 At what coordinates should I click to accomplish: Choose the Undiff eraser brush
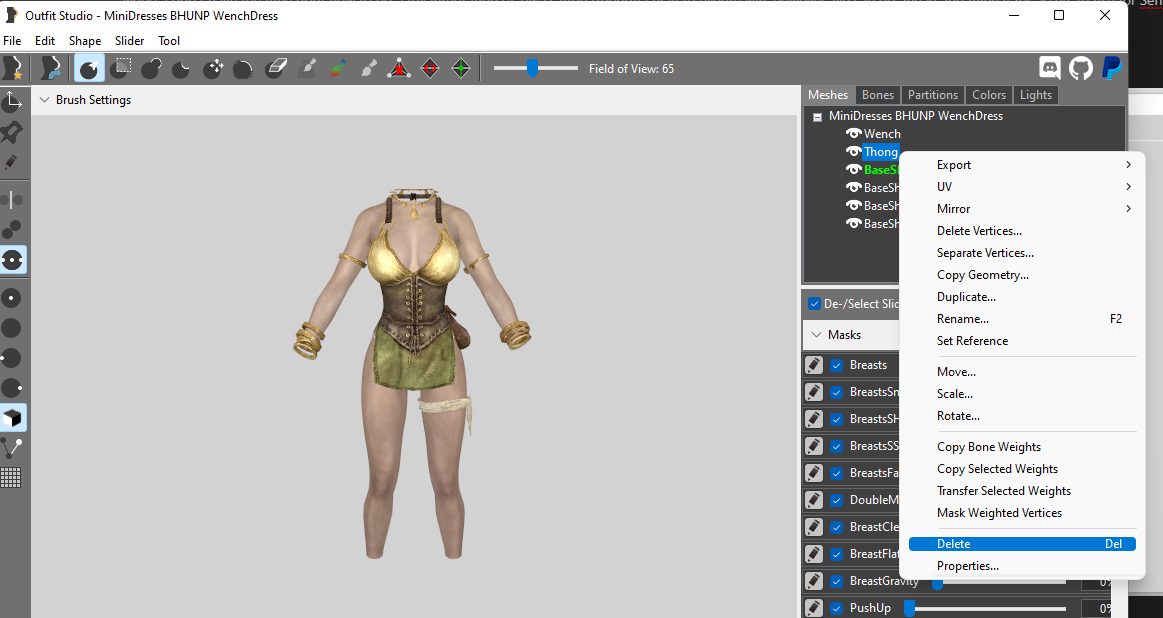pyautogui.click(x=275, y=68)
